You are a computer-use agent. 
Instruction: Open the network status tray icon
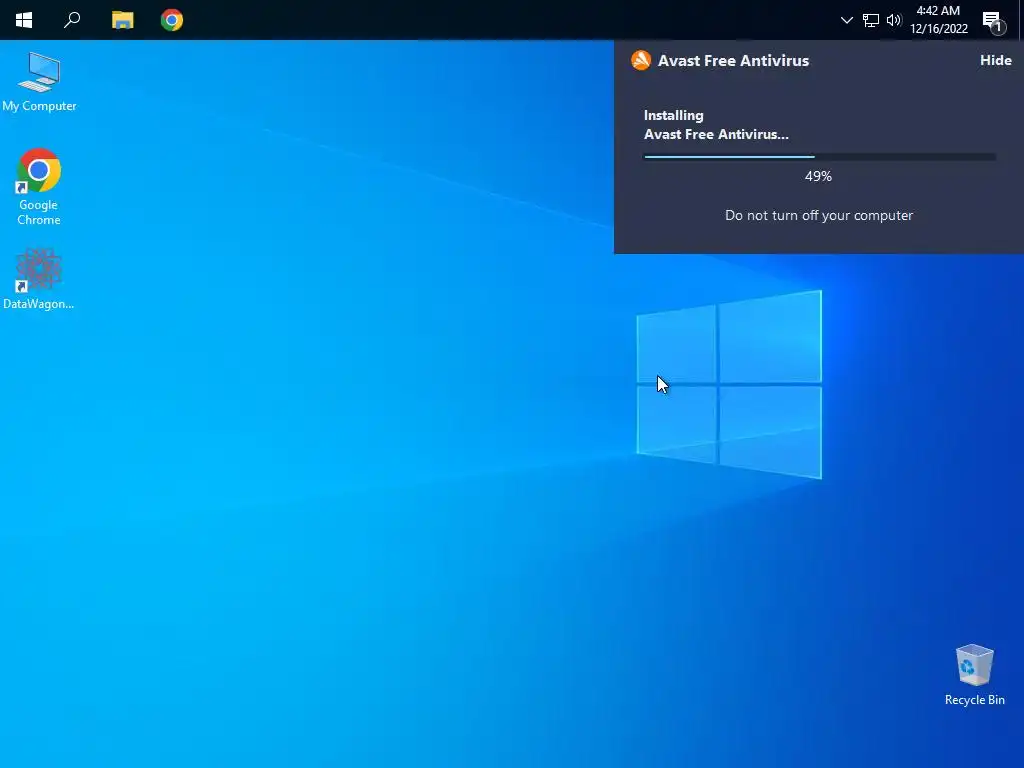tap(871, 20)
